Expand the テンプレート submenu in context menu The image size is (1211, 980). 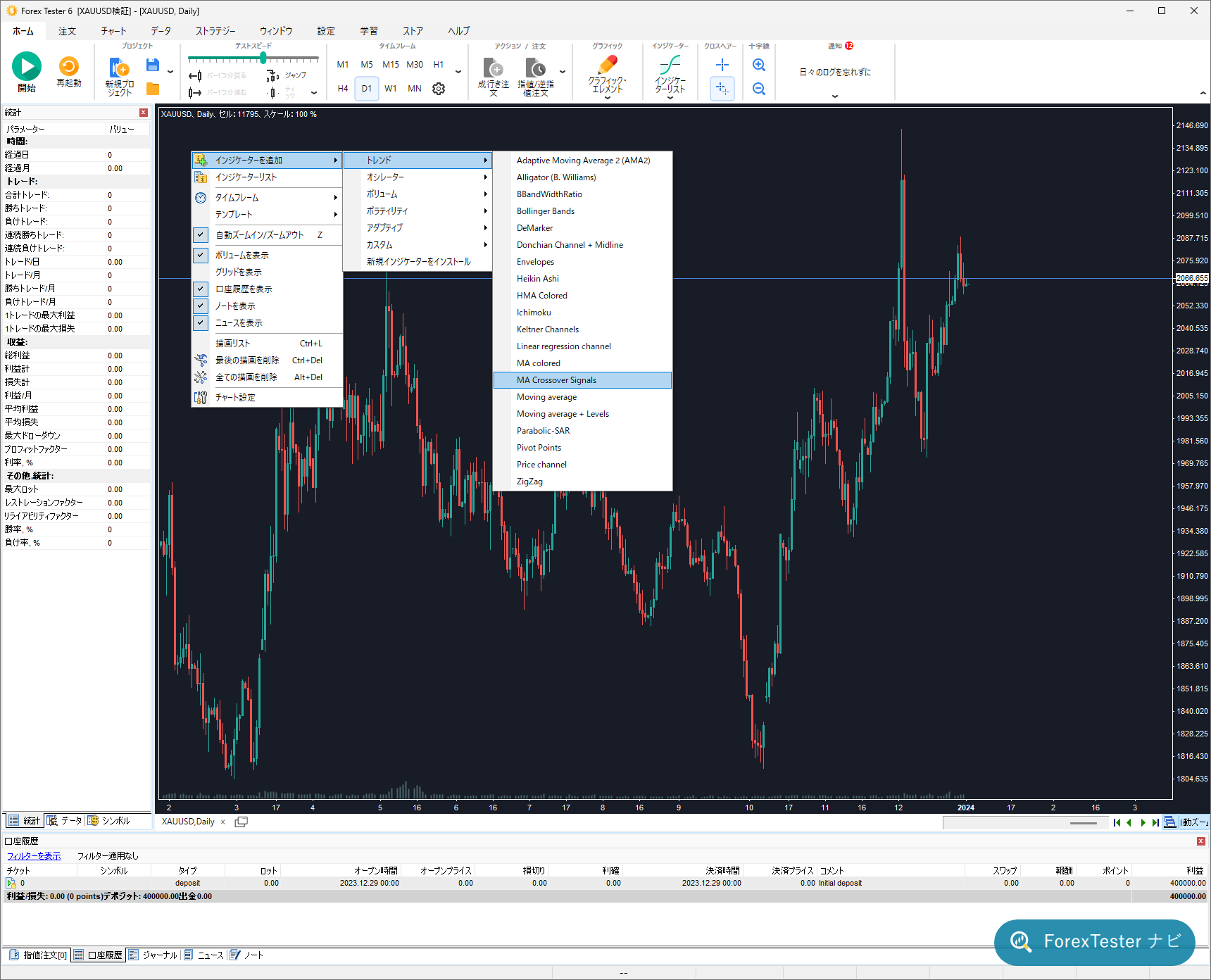(267, 215)
